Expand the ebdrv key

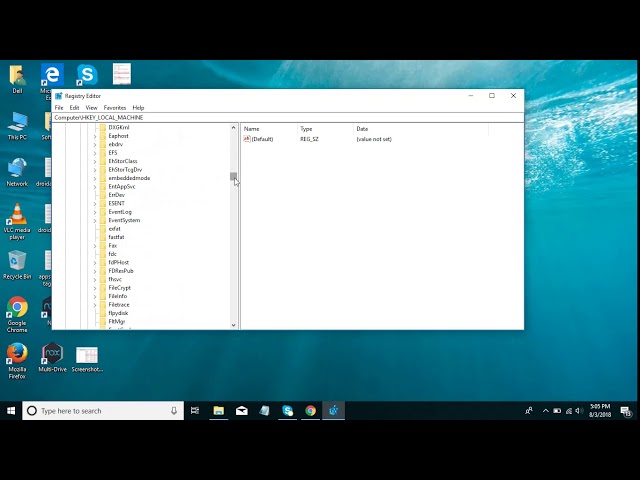click(95, 144)
